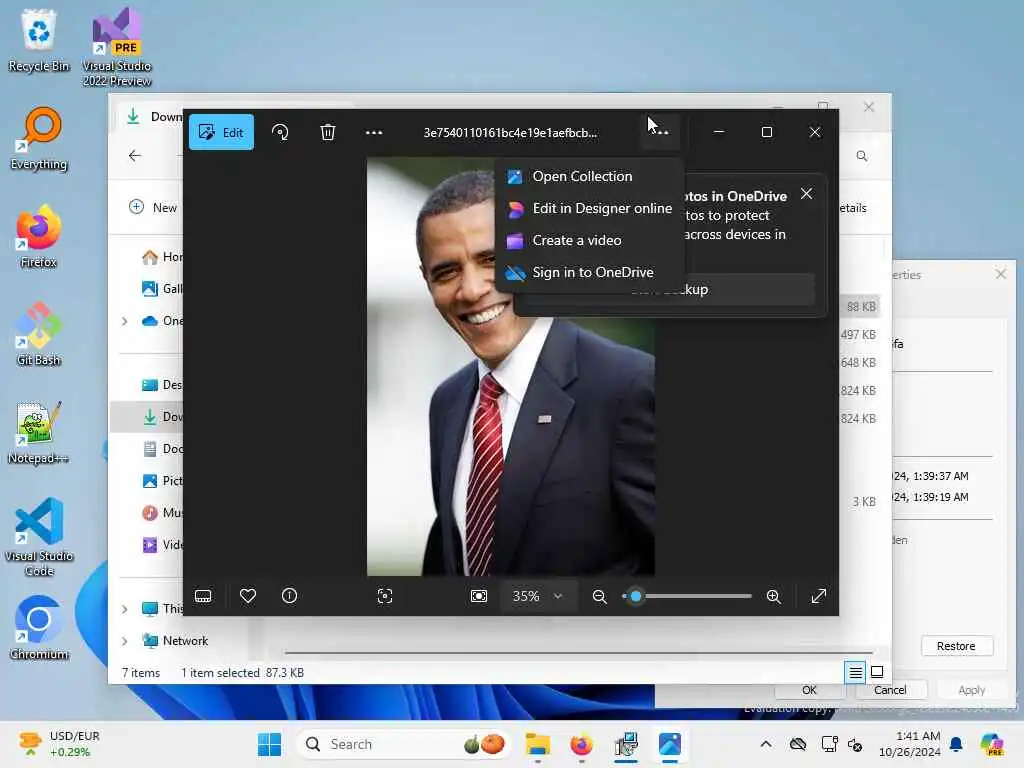
Task: Select Documents in Explorer sidebar
Action: click(161, 449)
